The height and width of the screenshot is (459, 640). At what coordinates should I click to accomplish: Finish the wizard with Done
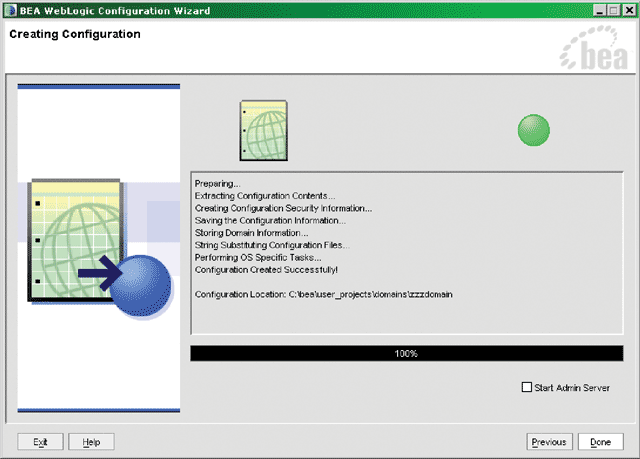coord(601,441)
